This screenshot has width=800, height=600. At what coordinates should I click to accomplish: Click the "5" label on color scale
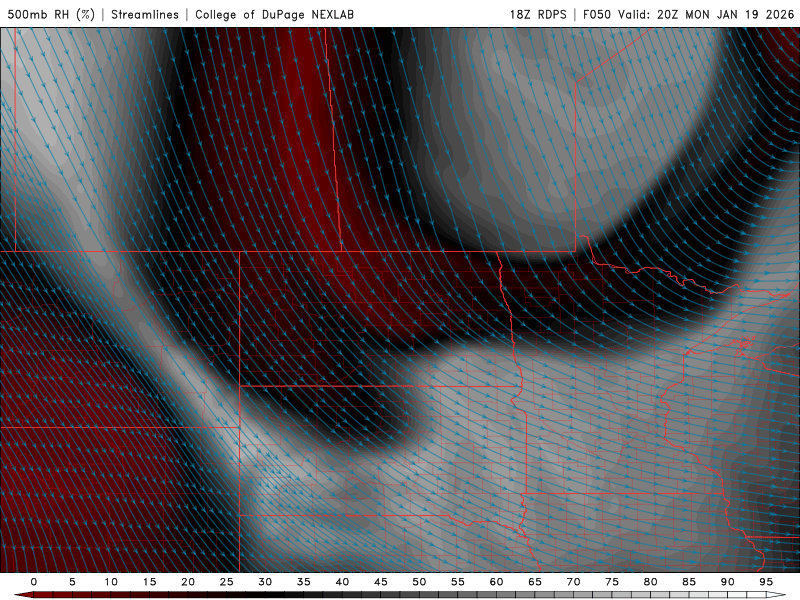[72, 582]
